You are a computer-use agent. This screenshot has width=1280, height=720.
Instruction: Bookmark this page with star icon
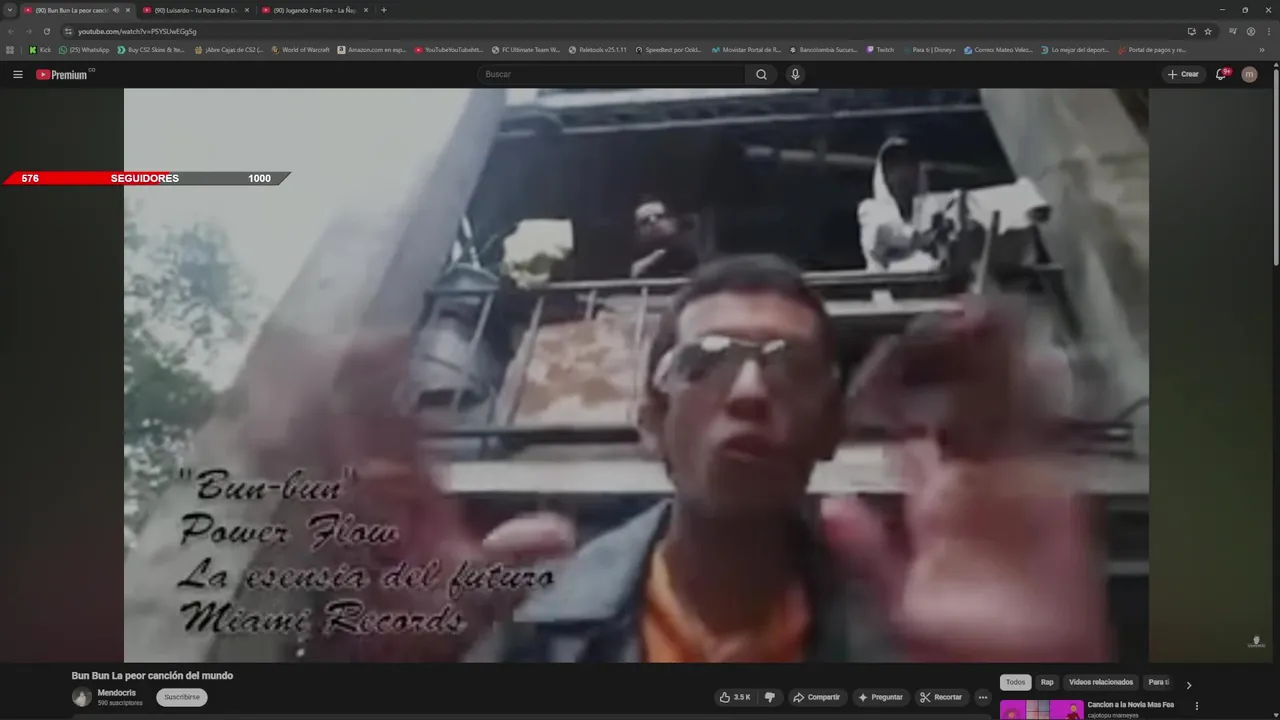[x=1208, y=31]
